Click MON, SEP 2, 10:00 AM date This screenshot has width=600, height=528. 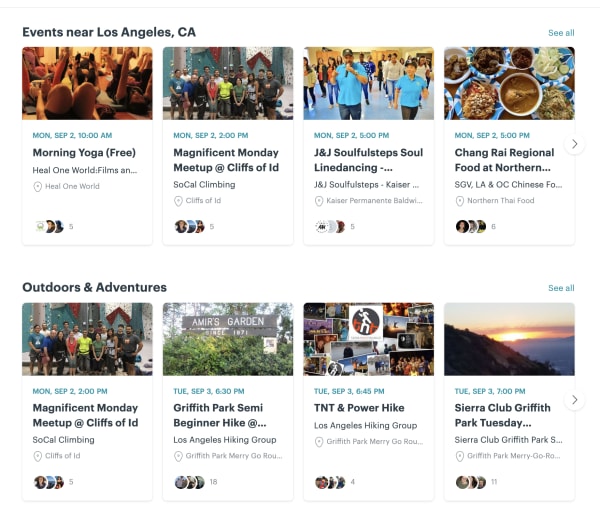(72, 135)
